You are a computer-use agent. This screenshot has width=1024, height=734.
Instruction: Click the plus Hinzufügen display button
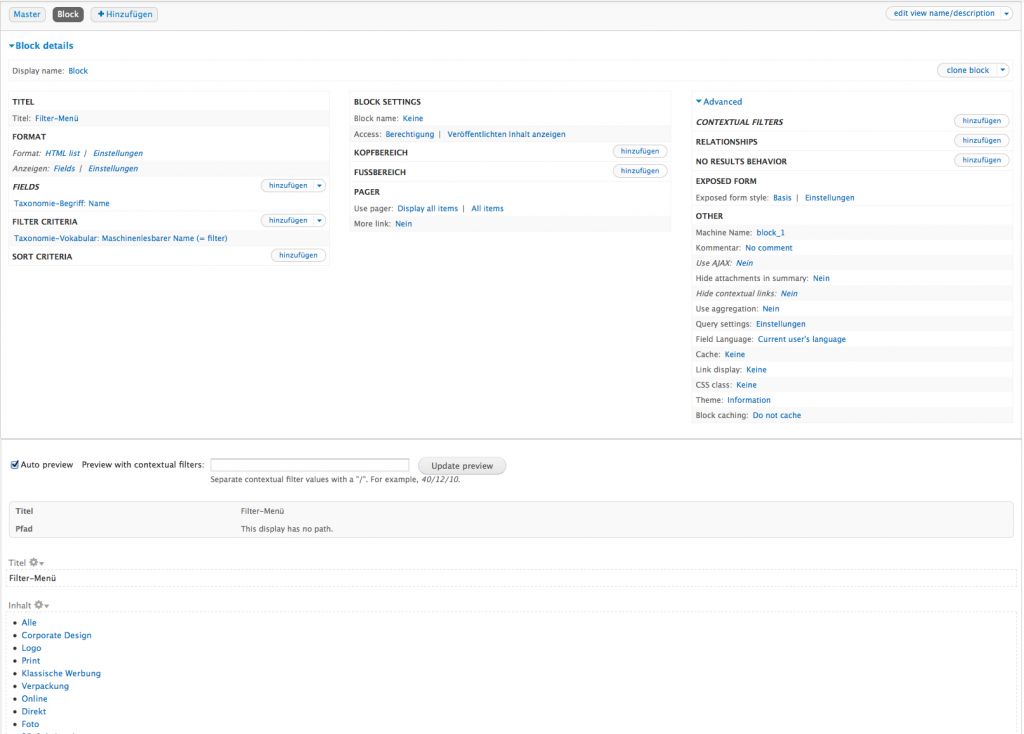124,14
